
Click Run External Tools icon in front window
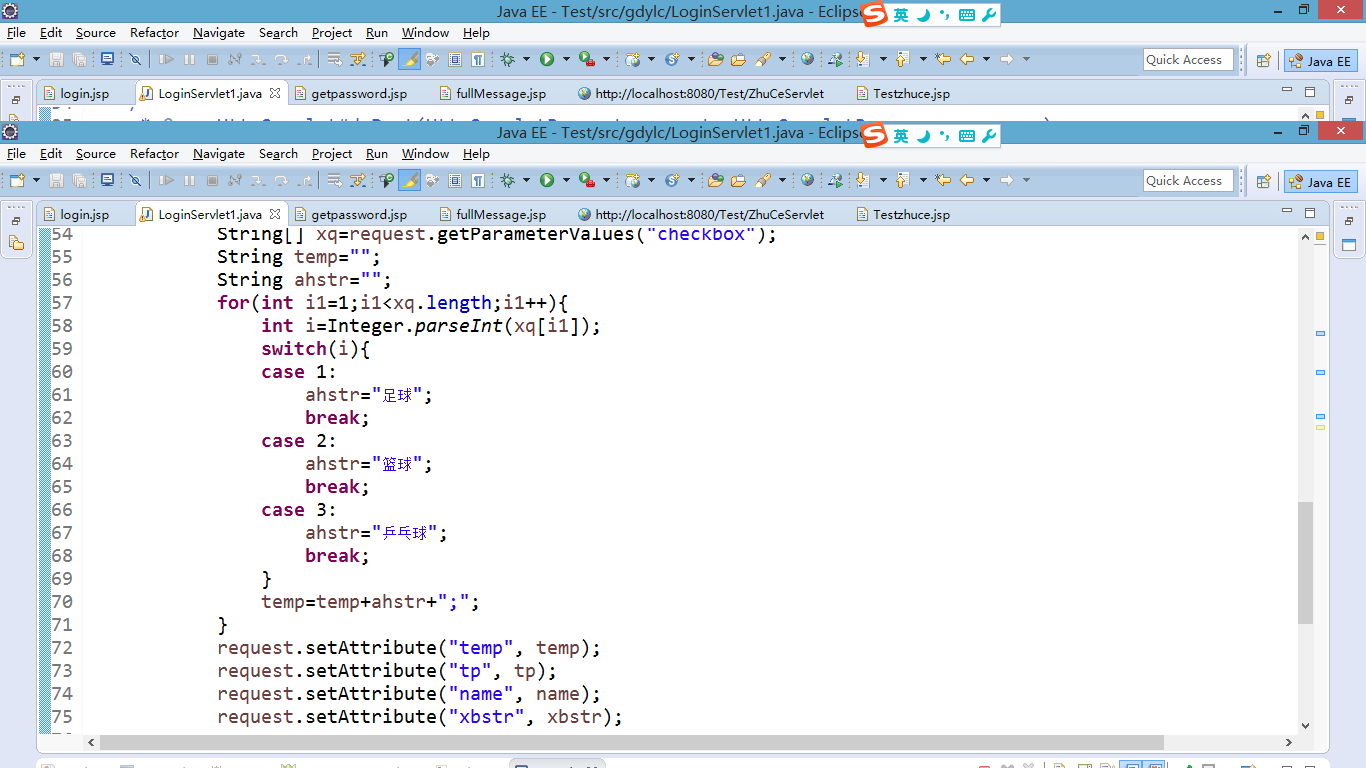[587, 180]
